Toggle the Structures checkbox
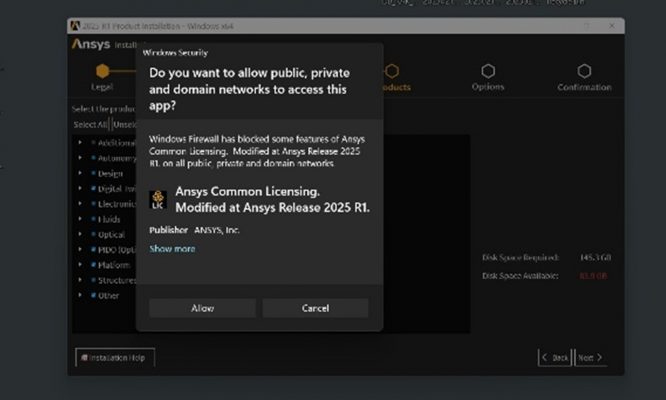This screenshot has width=666, height=400. point(93,280)
